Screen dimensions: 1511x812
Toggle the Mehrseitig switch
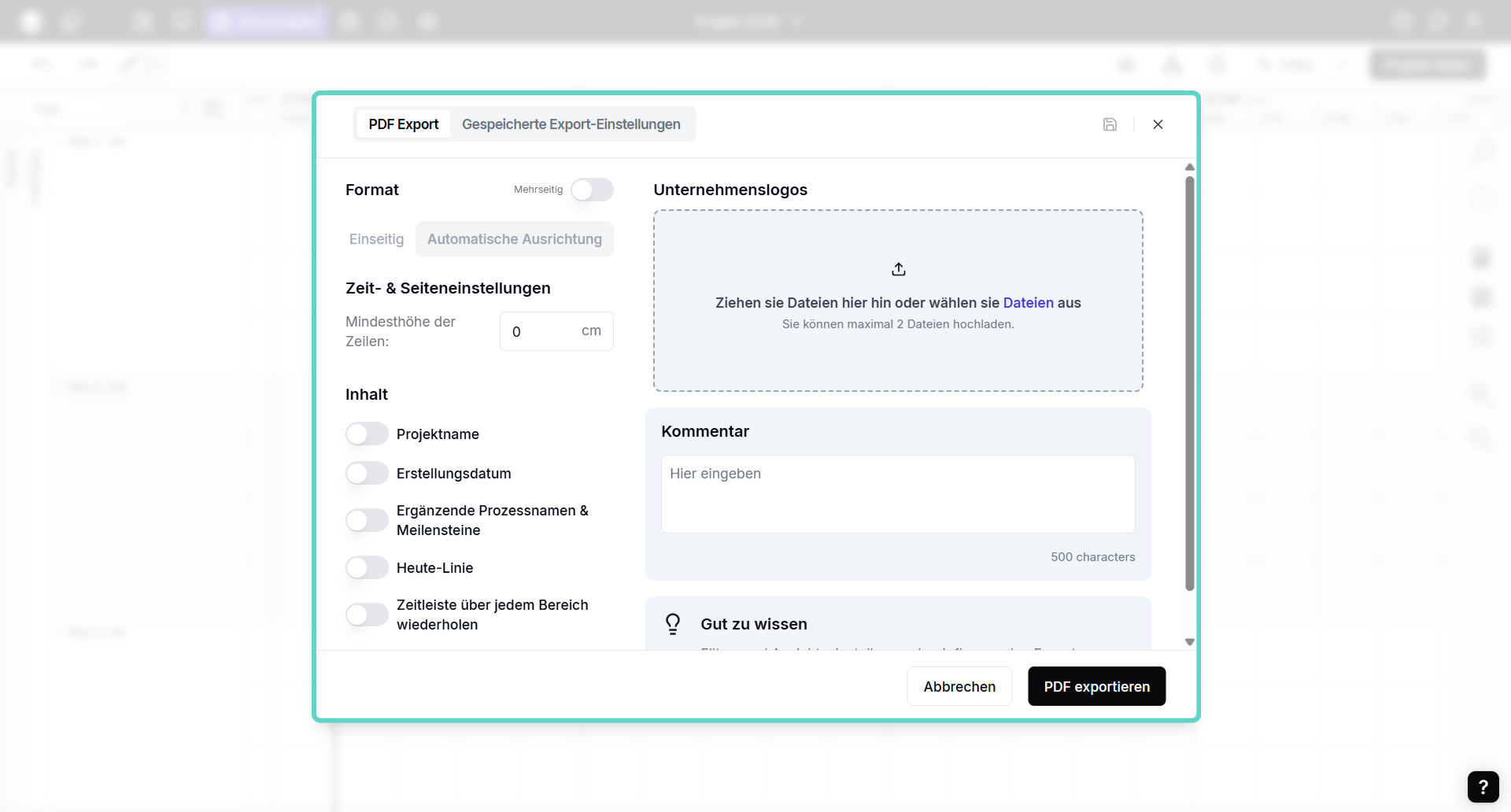click(592, 190)
